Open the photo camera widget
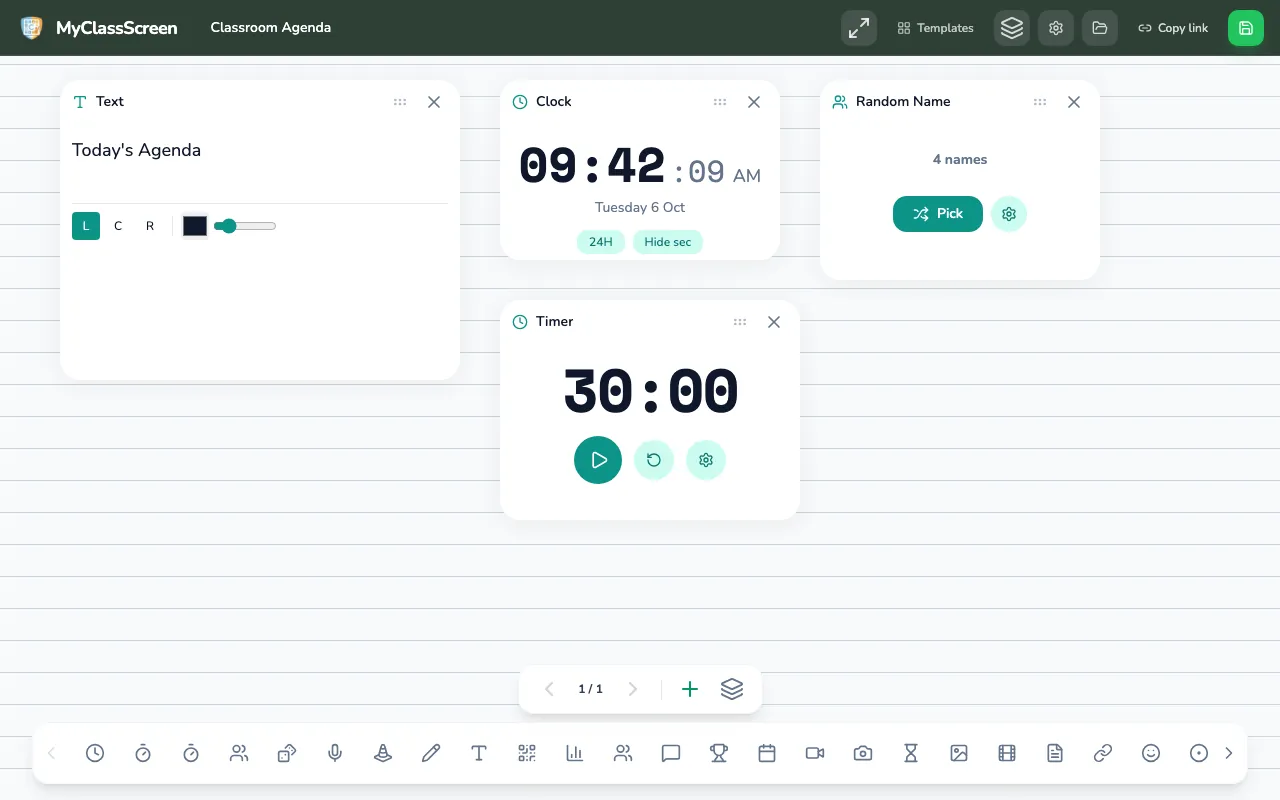1280x800 pixels. 863,753
